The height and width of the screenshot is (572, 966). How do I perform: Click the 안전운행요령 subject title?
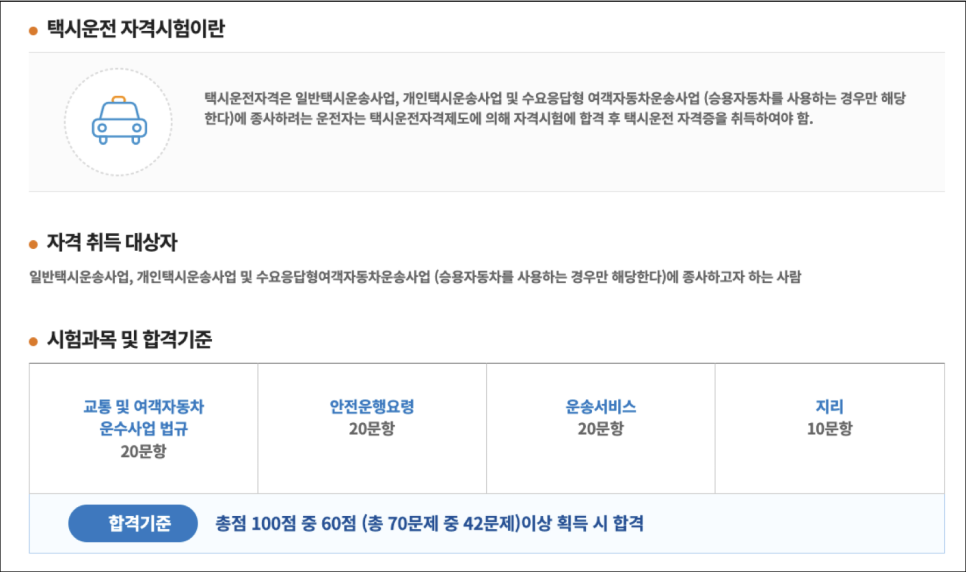[371, 406]
